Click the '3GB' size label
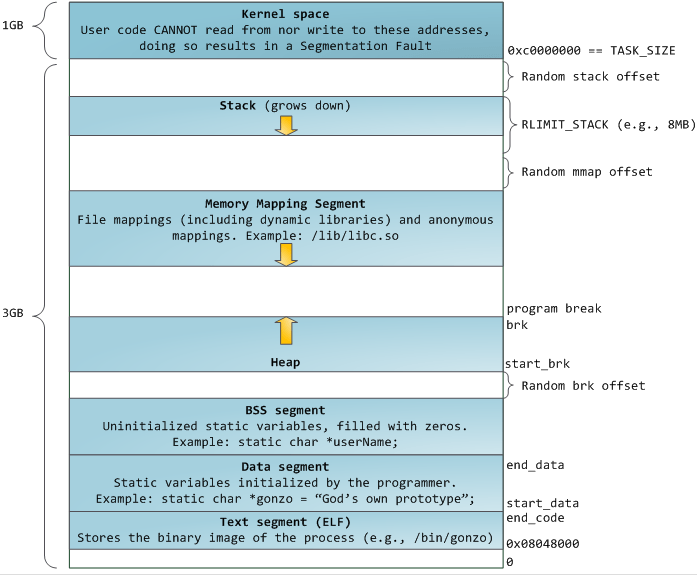 12,313
